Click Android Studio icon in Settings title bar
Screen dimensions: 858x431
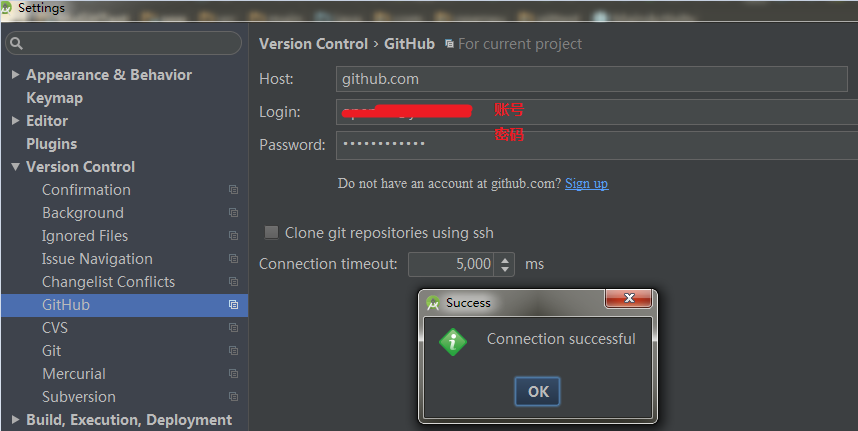(8, 8)
